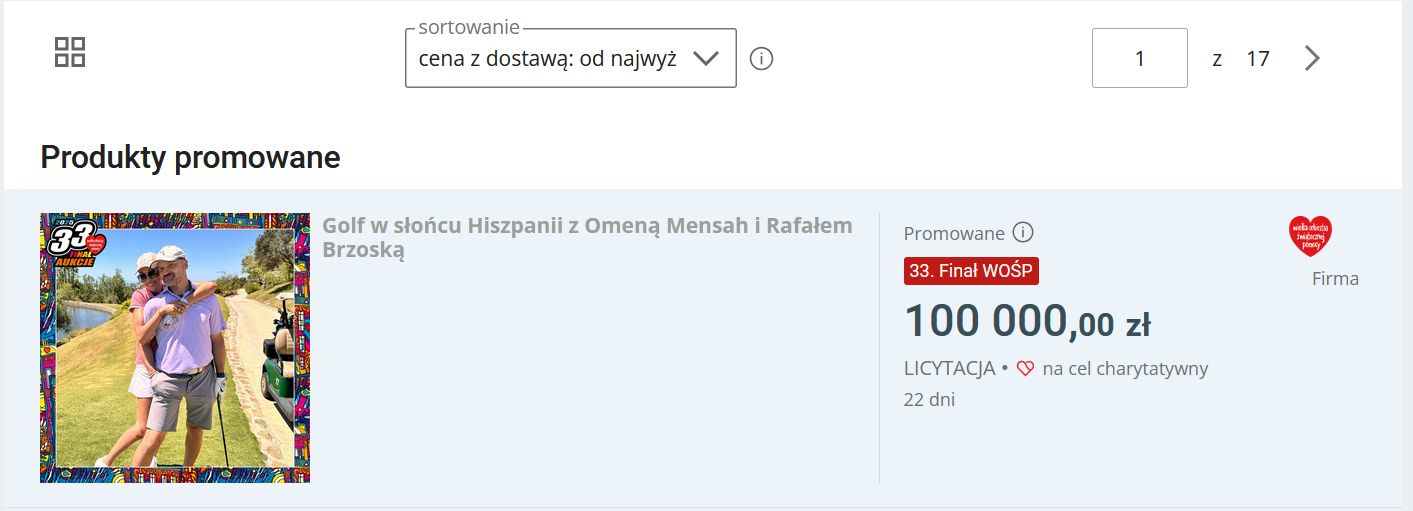Screen dimensions: 1413x511
Task: Go to the next results page
Action: pyautogui.click(x=1312, y=59)
